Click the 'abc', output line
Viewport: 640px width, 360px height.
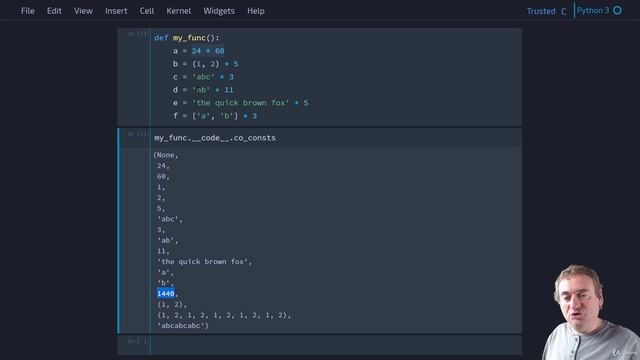pyautogui.click(x=170, y=219)
